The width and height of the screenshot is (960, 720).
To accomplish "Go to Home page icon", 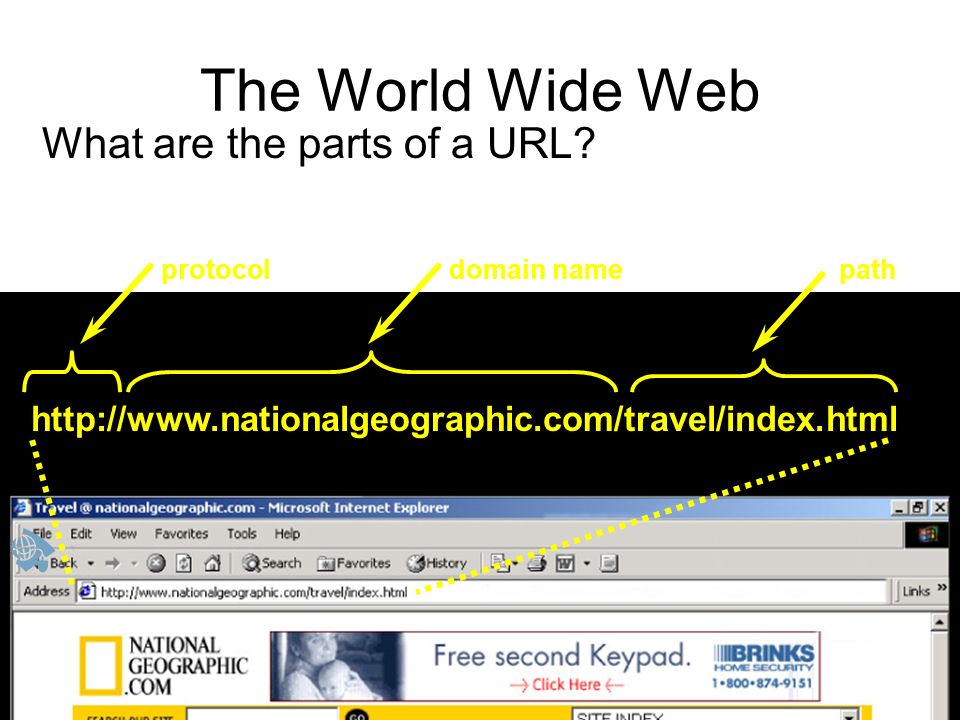I will click(212, 563).
